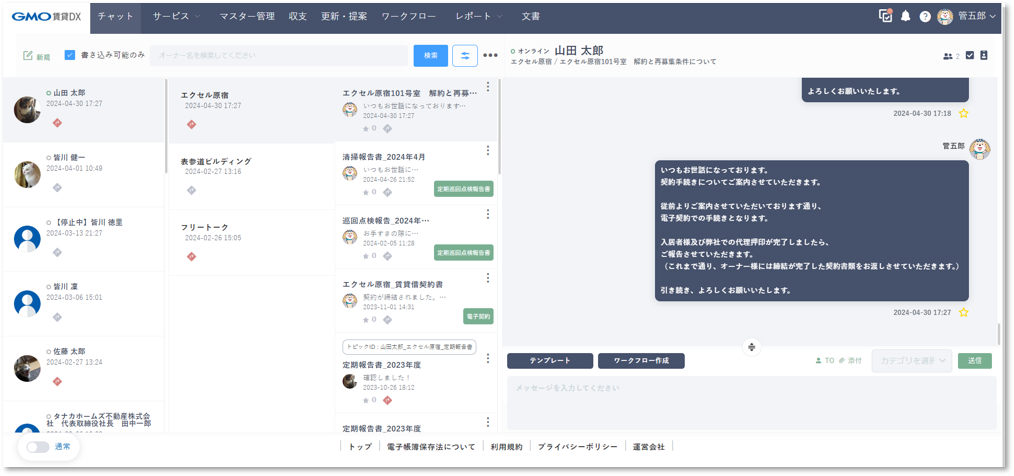Open the help question mark icon
1014x476 pixels.
925,17
